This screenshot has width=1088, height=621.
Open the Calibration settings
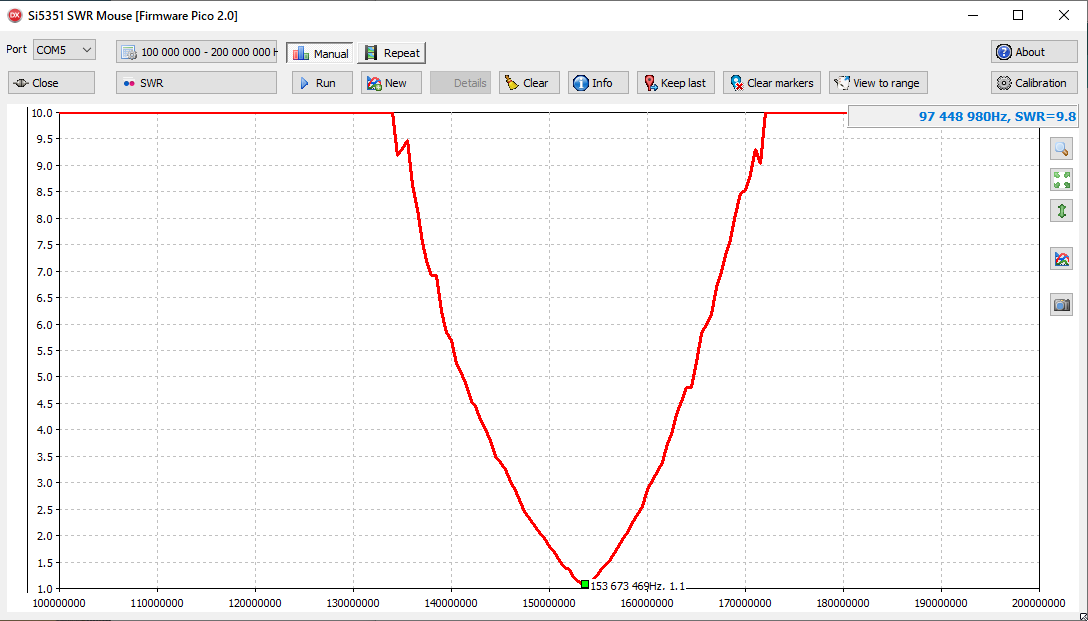[1034, 83]
